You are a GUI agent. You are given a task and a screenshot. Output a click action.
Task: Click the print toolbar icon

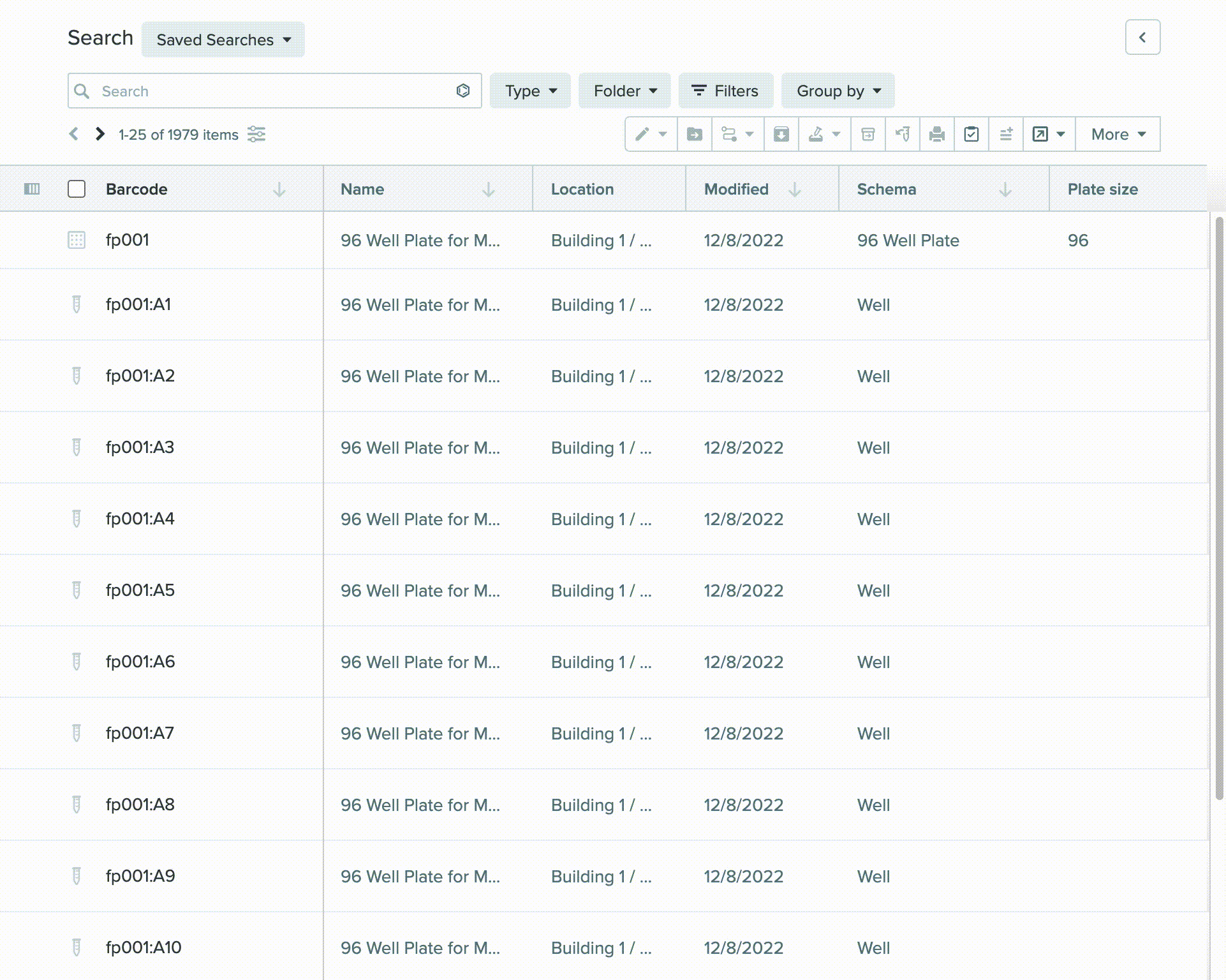pyautogui.click(x=937, y=134)
